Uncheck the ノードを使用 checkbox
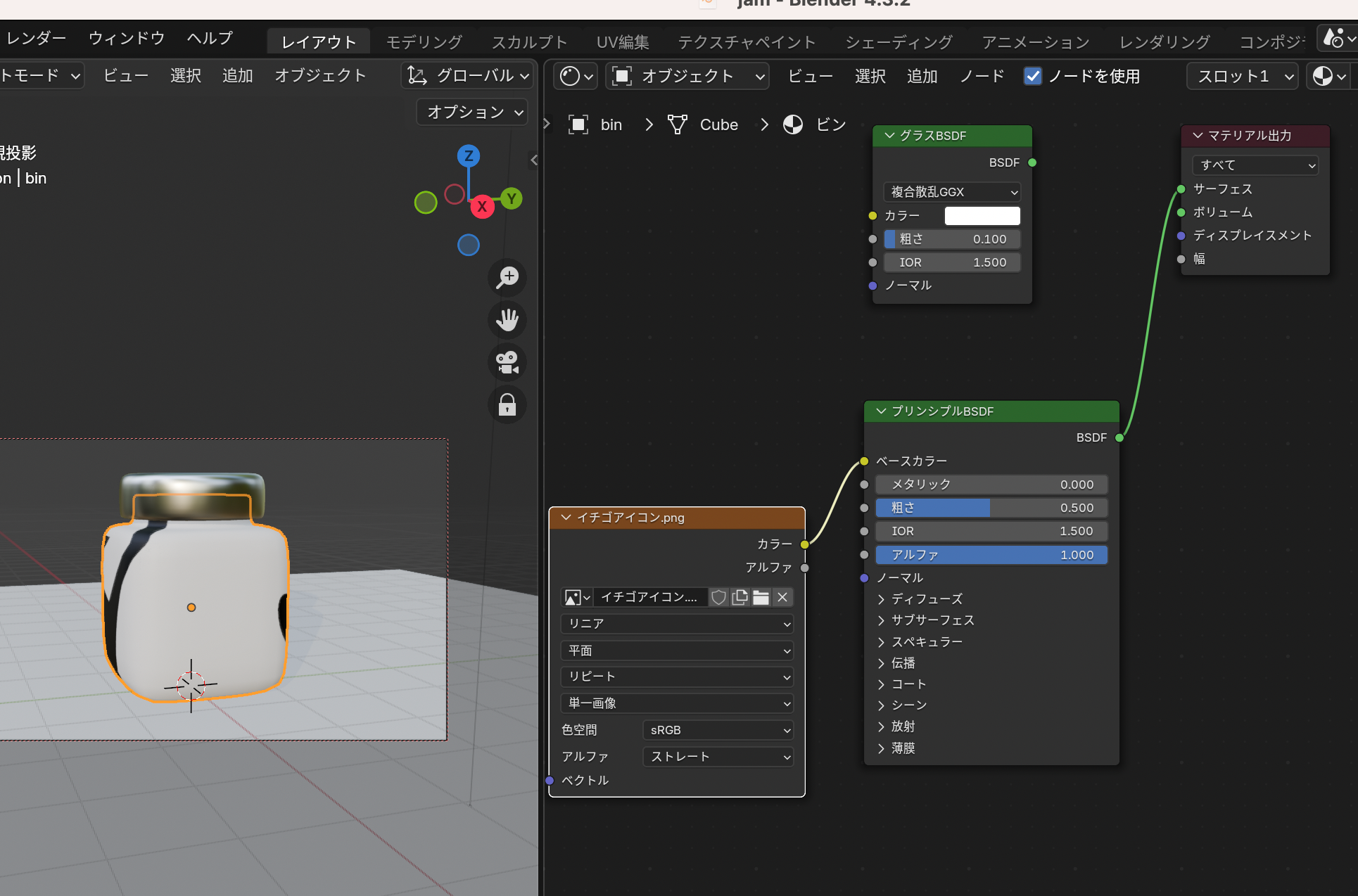The image size is (1358, 896). (x=1032, y=76)
